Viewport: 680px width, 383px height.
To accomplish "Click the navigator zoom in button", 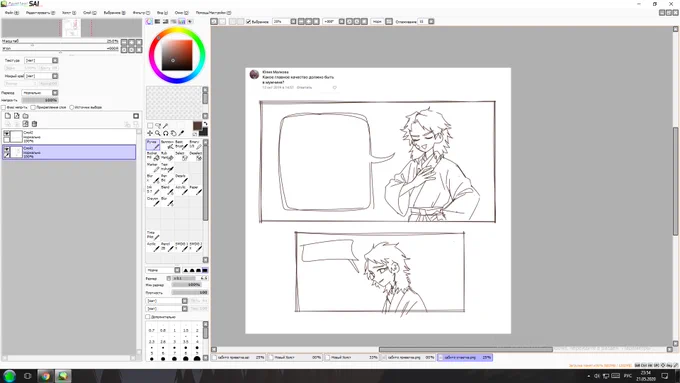I will click(131, 42).
